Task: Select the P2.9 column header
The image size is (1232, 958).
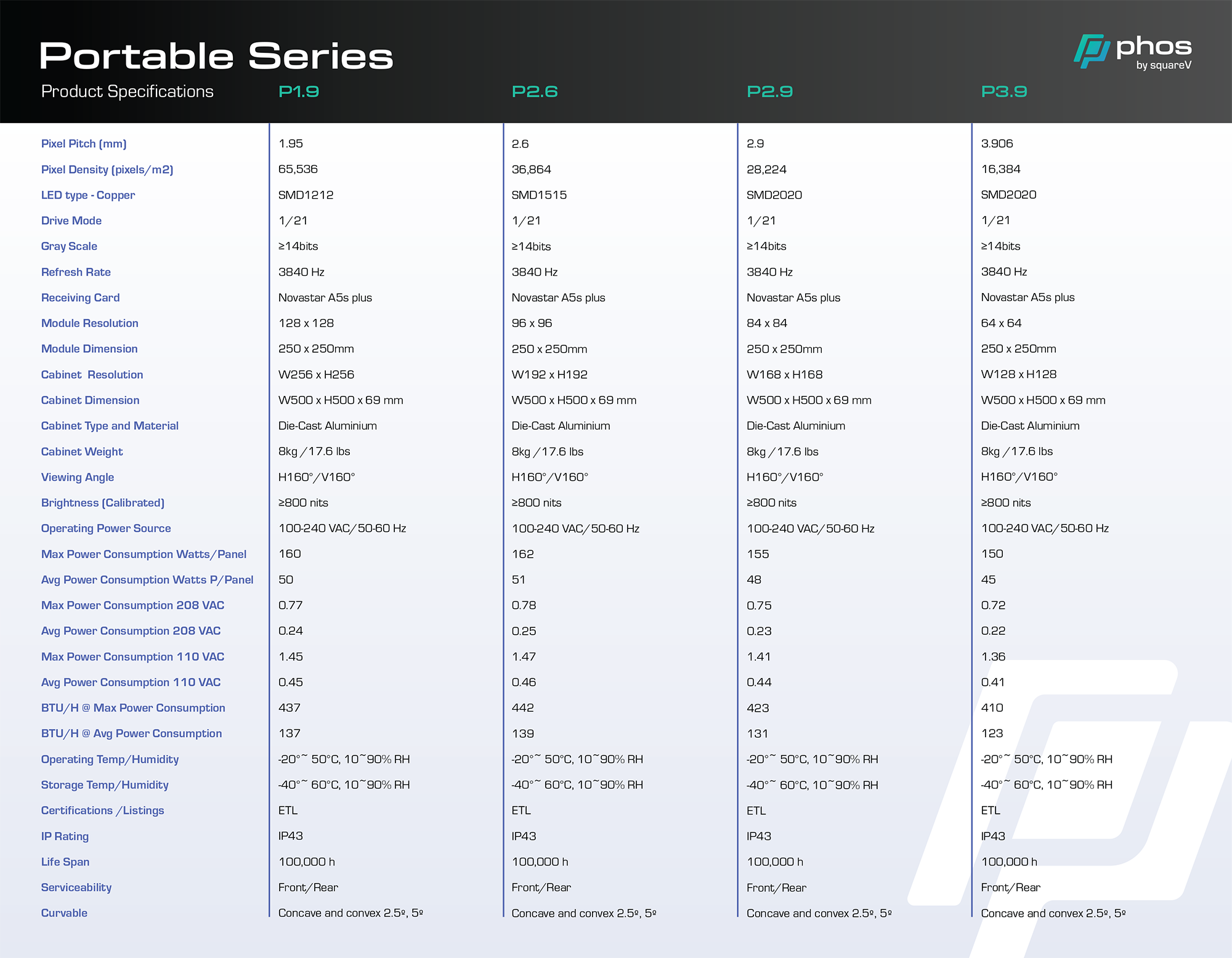Action: [x=769, y=92]
